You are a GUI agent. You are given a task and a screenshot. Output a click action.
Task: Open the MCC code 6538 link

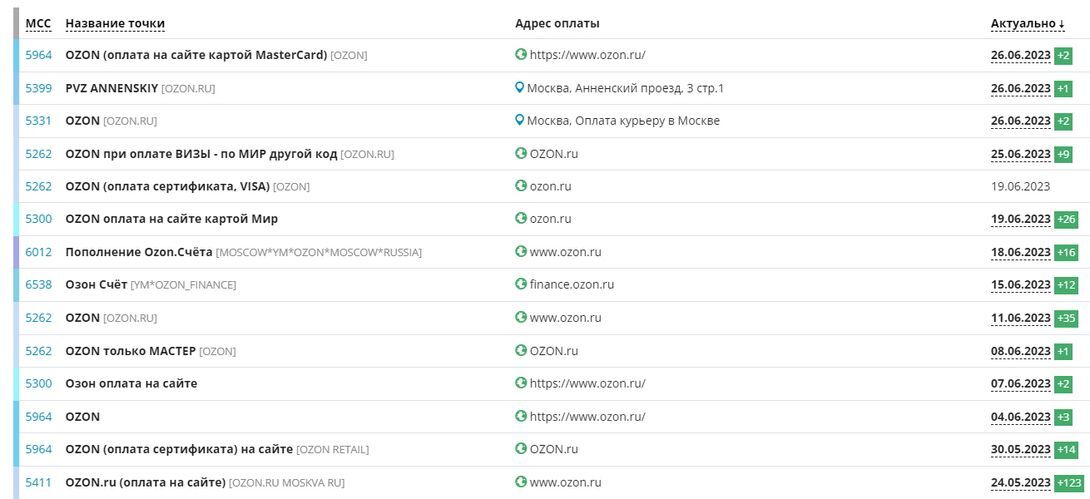[38, 285]
